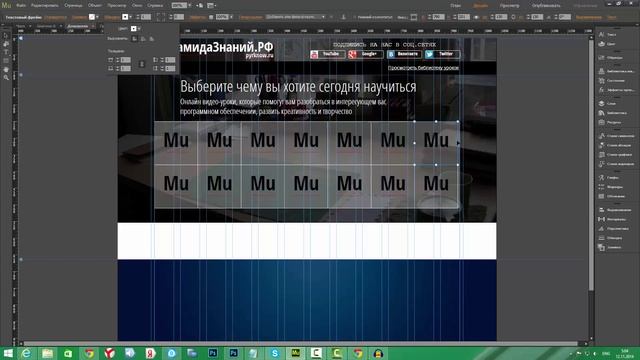
Task: Click the stroke color swatch in control bar
Action: click(x=125, y=17)
